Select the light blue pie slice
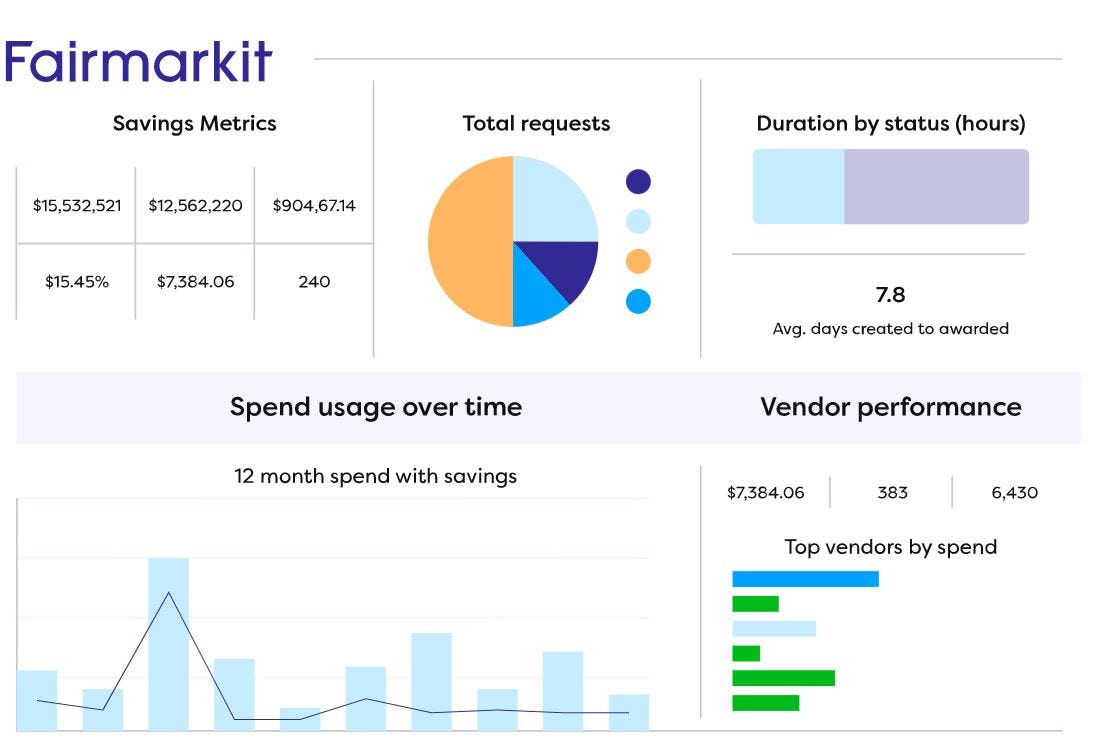Image resolution: width=1103 pixels, height=752 pixels. (550, 190)
